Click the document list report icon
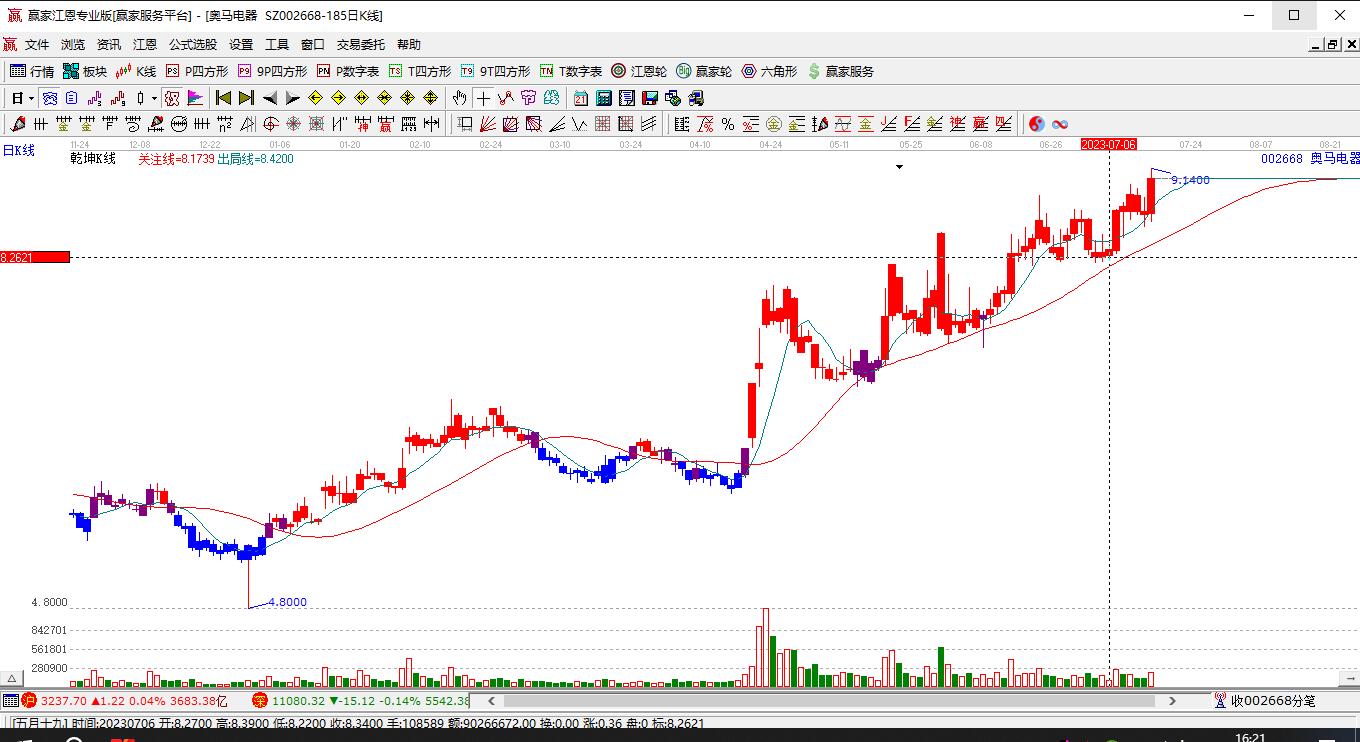 click(627, 98)
